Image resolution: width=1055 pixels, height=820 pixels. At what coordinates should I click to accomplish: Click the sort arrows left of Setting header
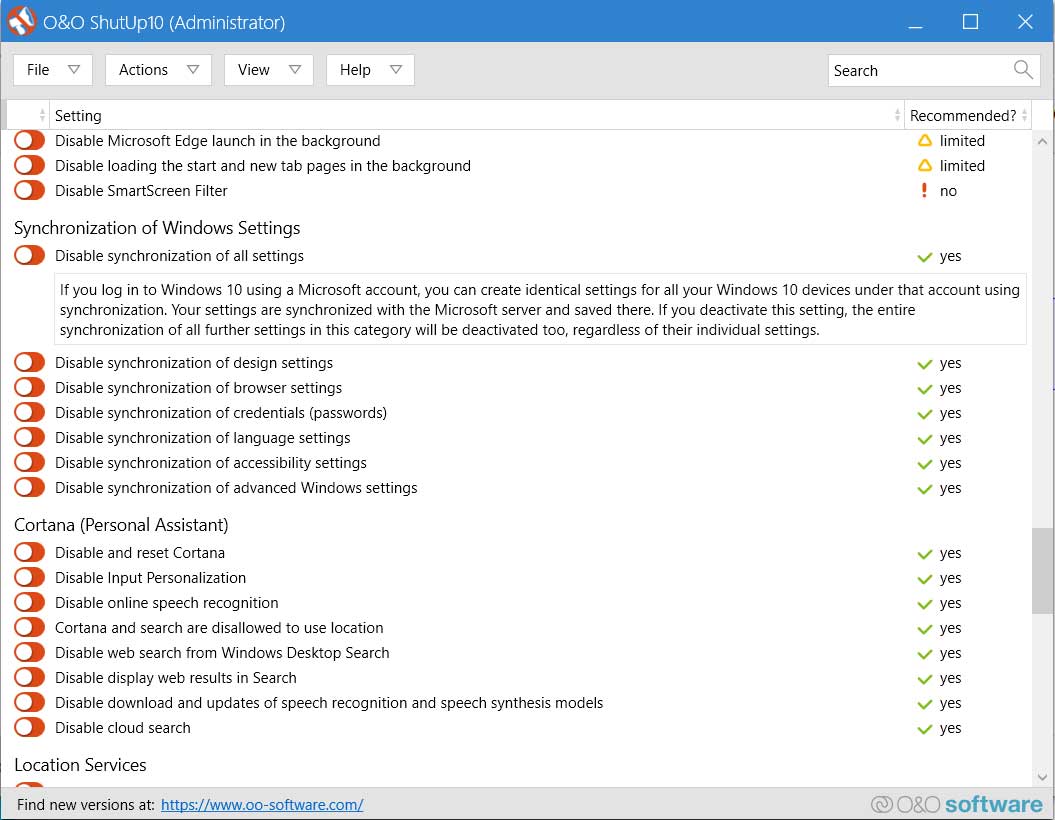42,115
